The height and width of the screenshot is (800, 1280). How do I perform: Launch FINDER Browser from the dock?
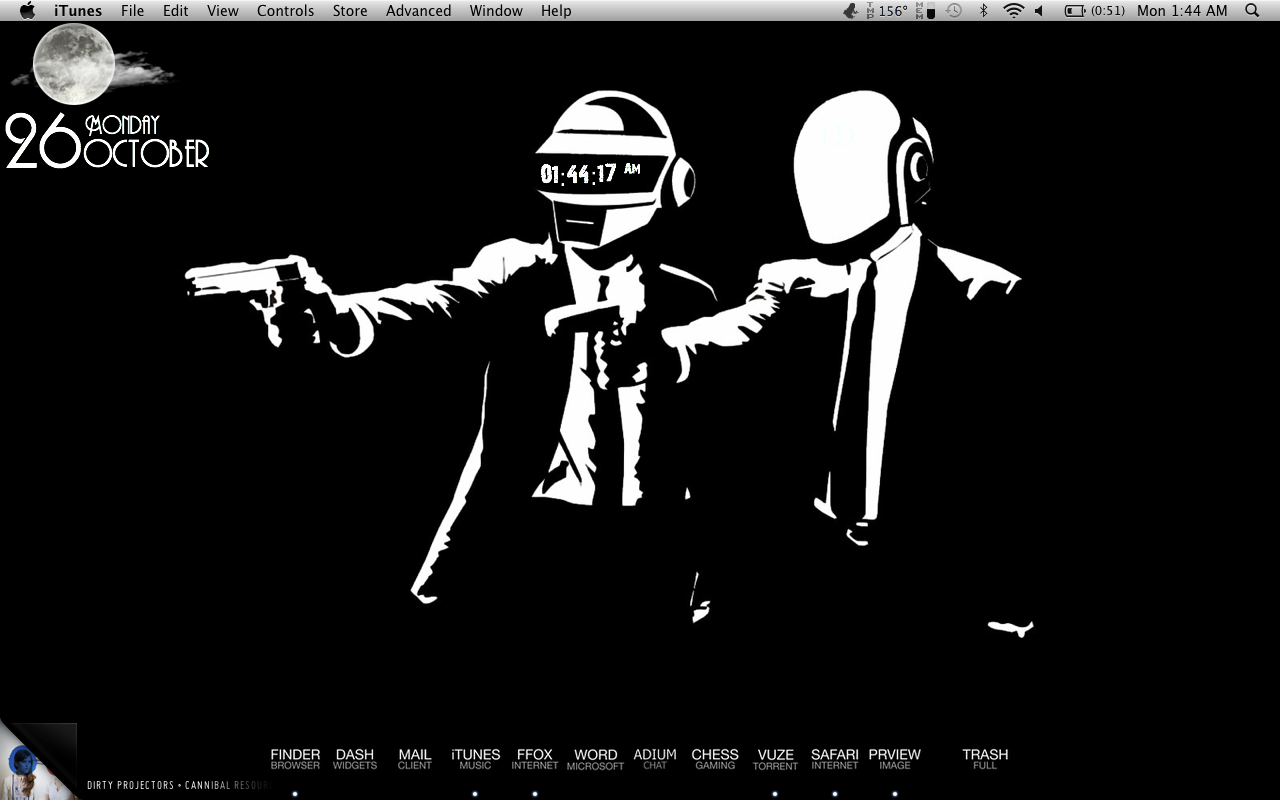click(x=295, y=759)
